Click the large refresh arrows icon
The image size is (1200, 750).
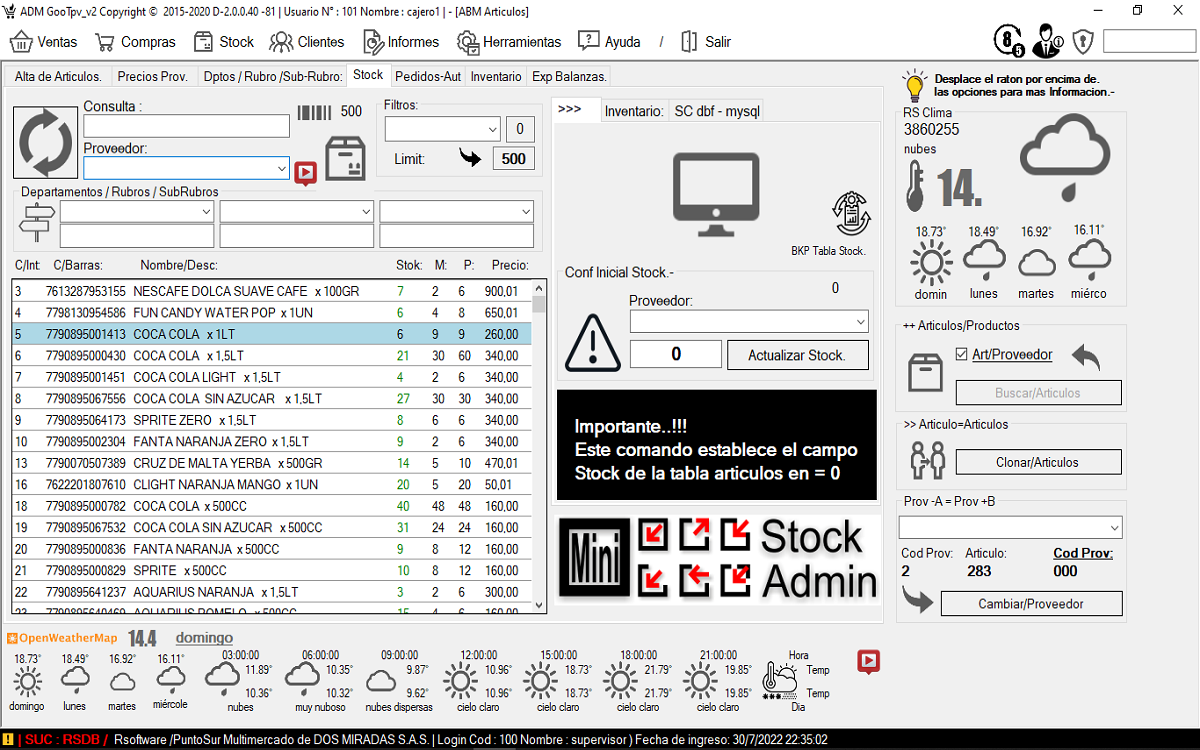(46, 143)
